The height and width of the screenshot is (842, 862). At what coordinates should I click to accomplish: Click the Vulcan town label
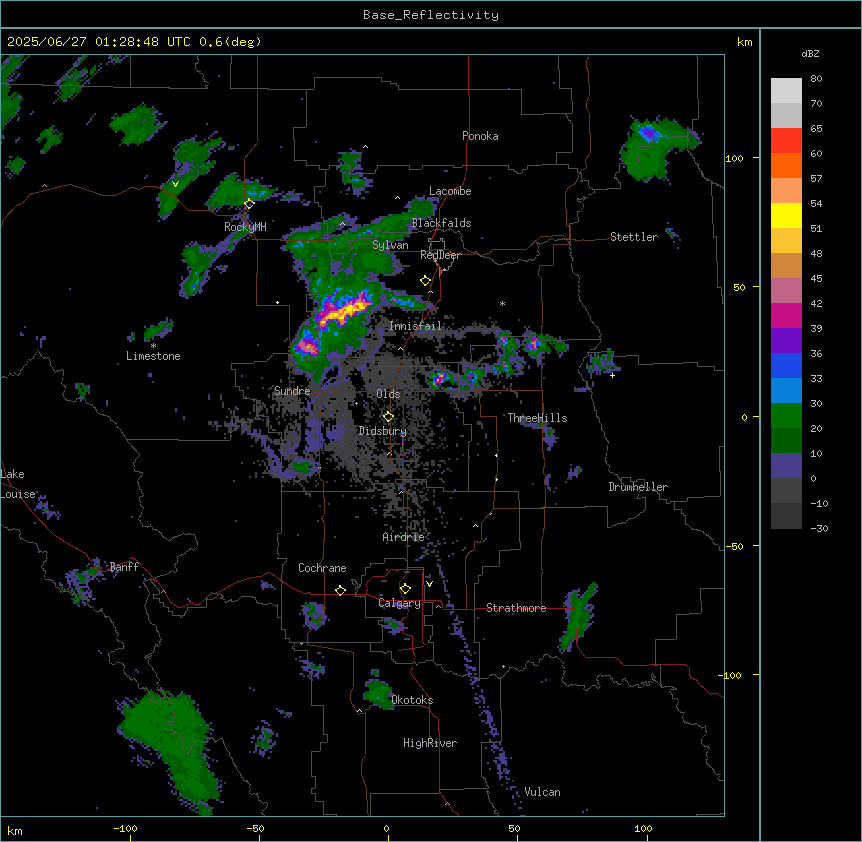tap(543, 792)
